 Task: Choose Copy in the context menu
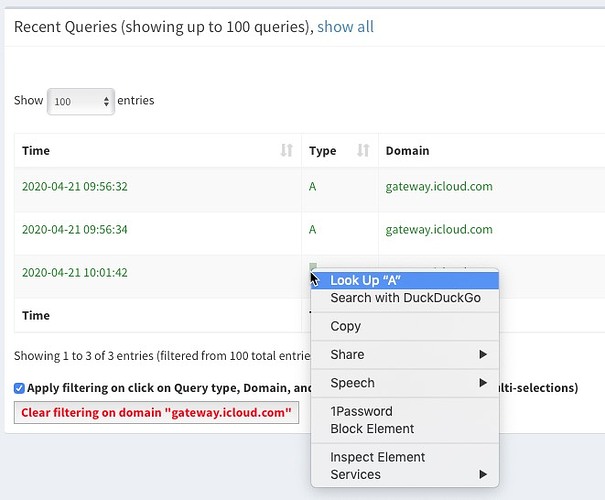(x=346, y=326)
